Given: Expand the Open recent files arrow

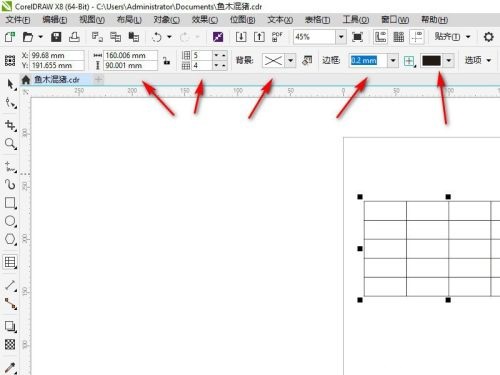Looking at the screenshot, I should click(41, 37).
